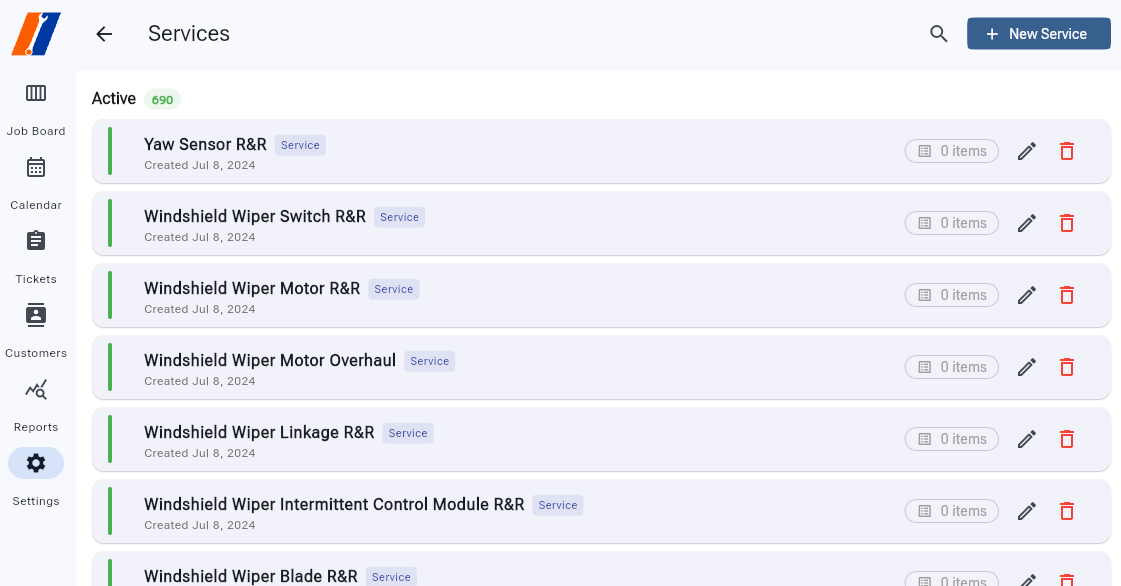Viewport: 1121px width, 586px height.
Task: Open search for services
Action: coord(938,33)
